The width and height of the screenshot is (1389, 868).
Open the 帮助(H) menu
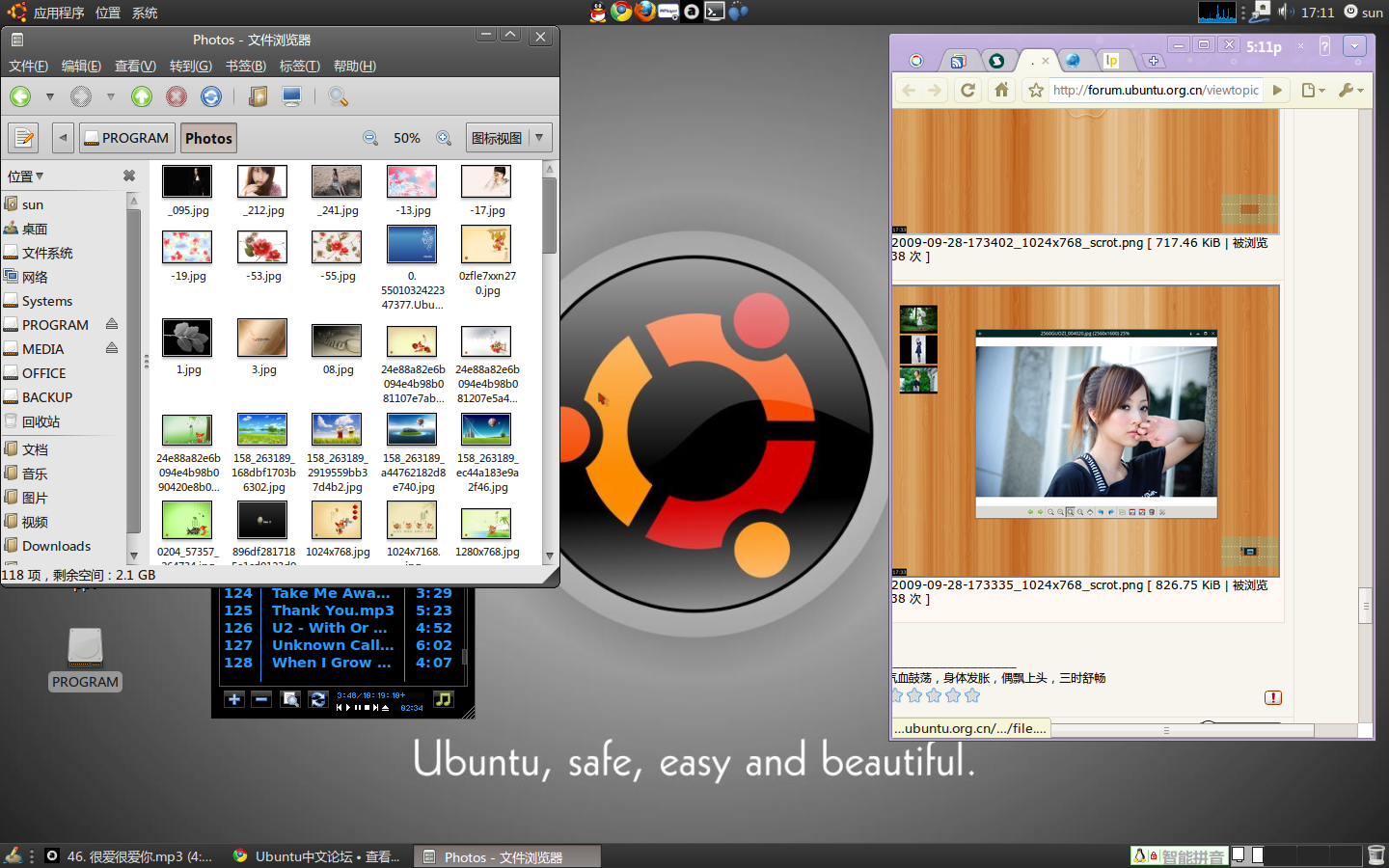[354, 66]
